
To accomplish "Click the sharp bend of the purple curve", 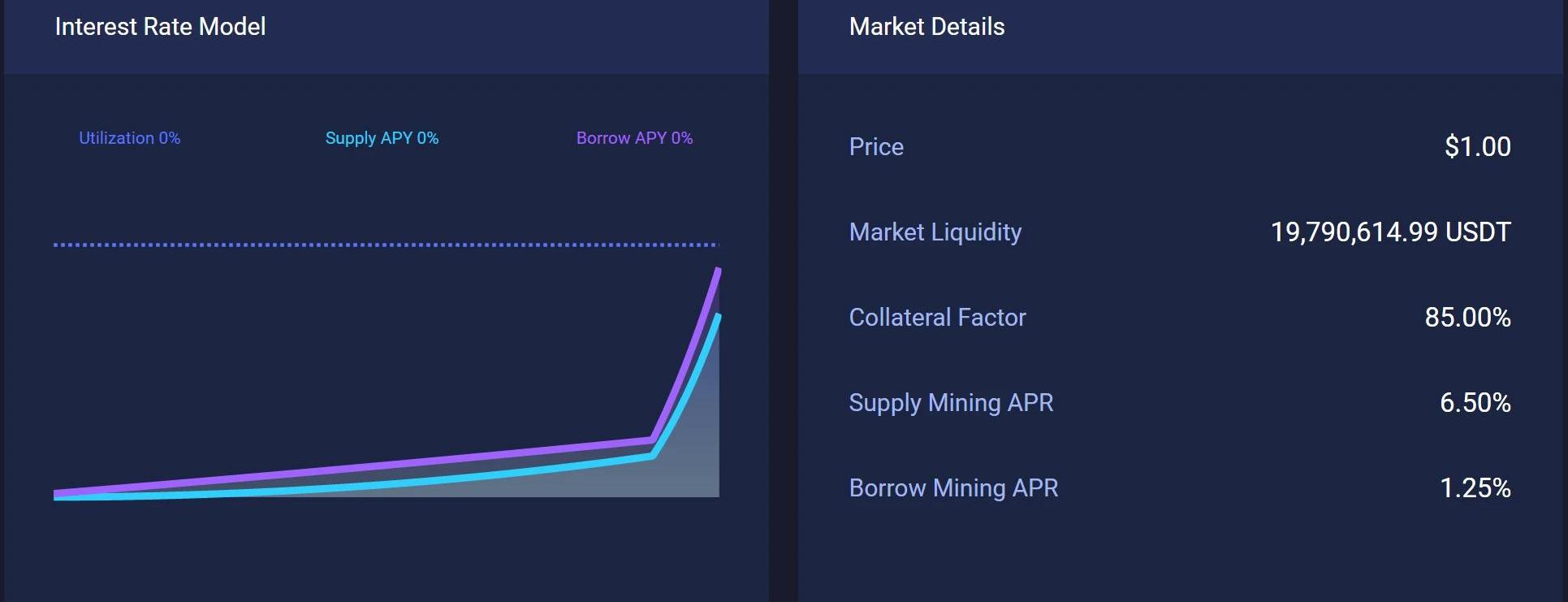I will [653, 440].
